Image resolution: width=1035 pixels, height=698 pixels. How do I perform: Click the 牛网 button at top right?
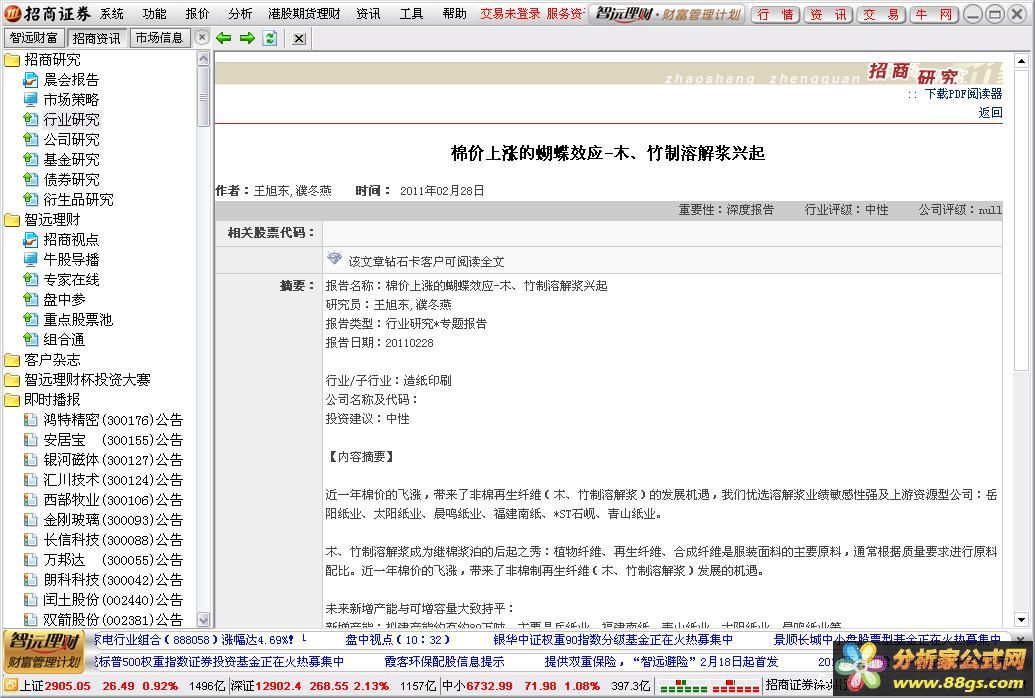(934, 15)
